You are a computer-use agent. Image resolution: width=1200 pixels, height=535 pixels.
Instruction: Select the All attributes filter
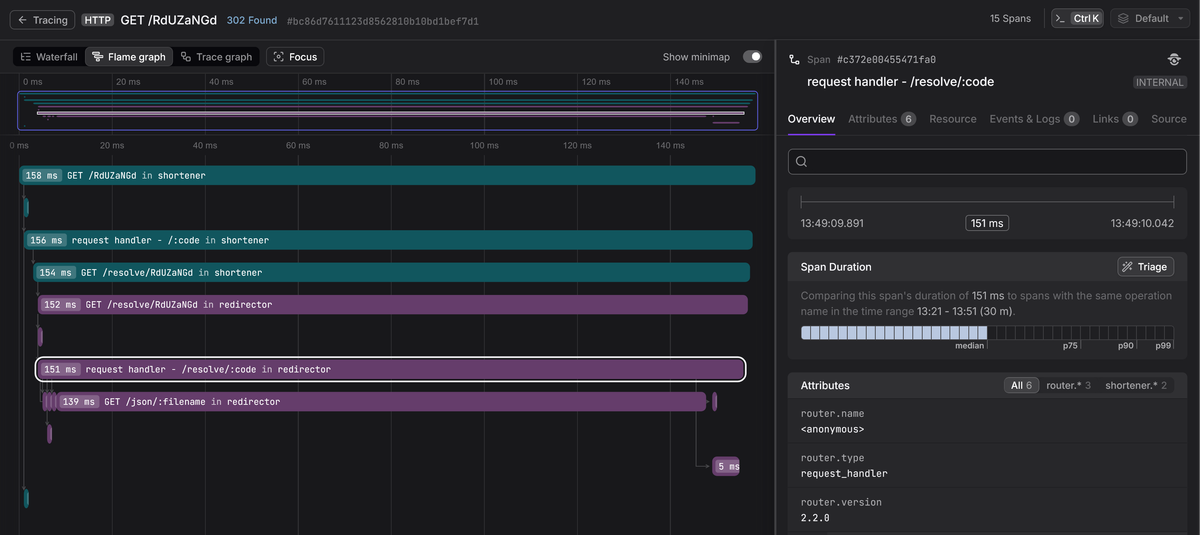(x=1021, y=386)
